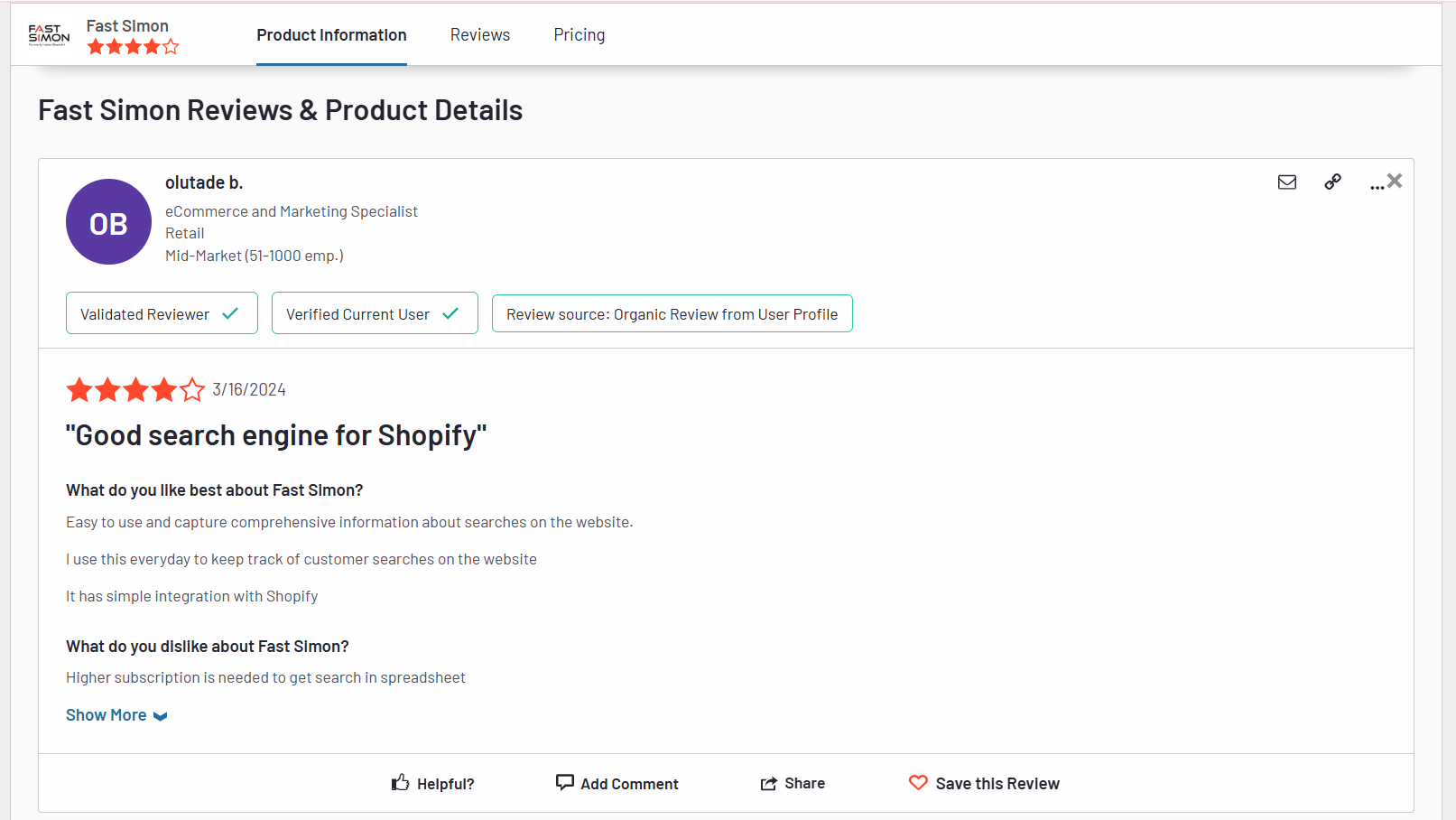Select the Product Information tab
Viewport: 1456px width, 820px height.
pyautogui.click(x=331, y=35)
